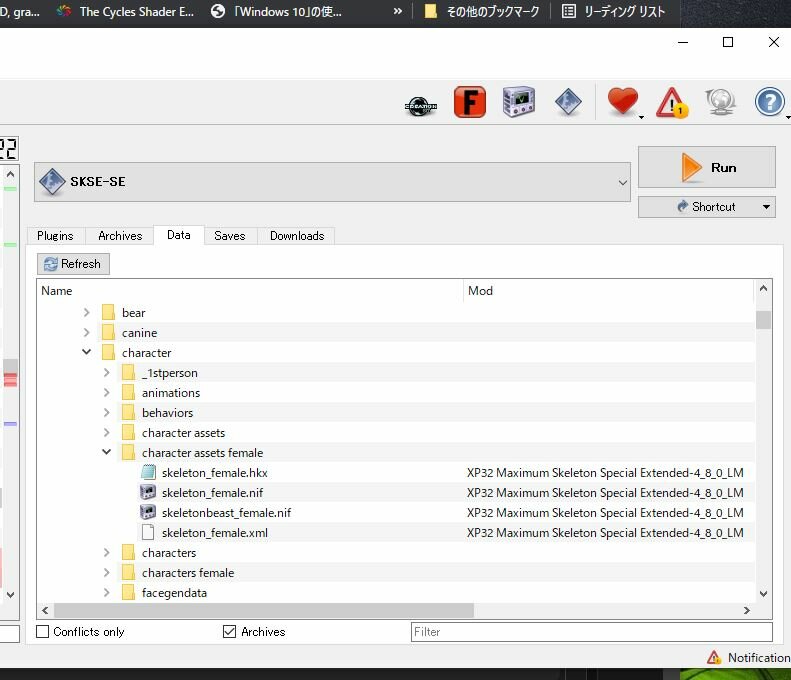
Task: Click the left mod list scroll up arrow
Action: point(10,174)
